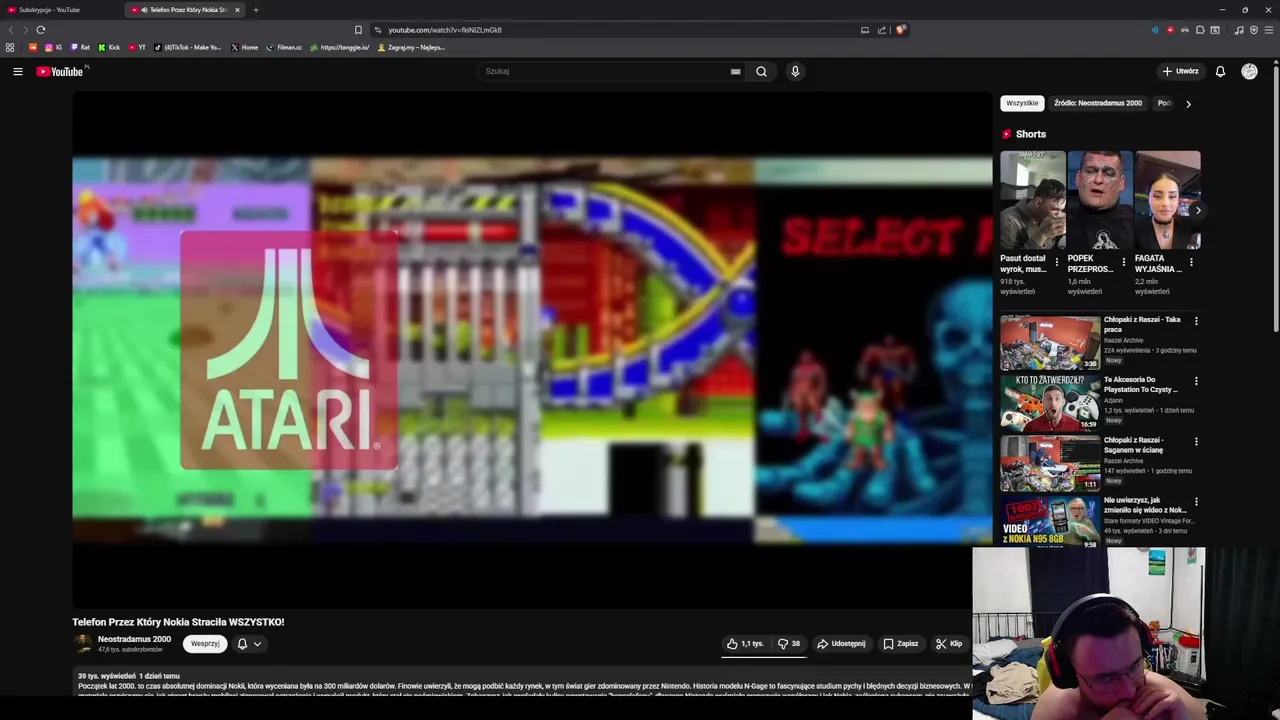Image resolution: width=1280 pixels, height=720 pixels.
Task: Open KTO TO ZATWIERDZIŁ?! video thumbnail
Action: (x=1050, y=403)
